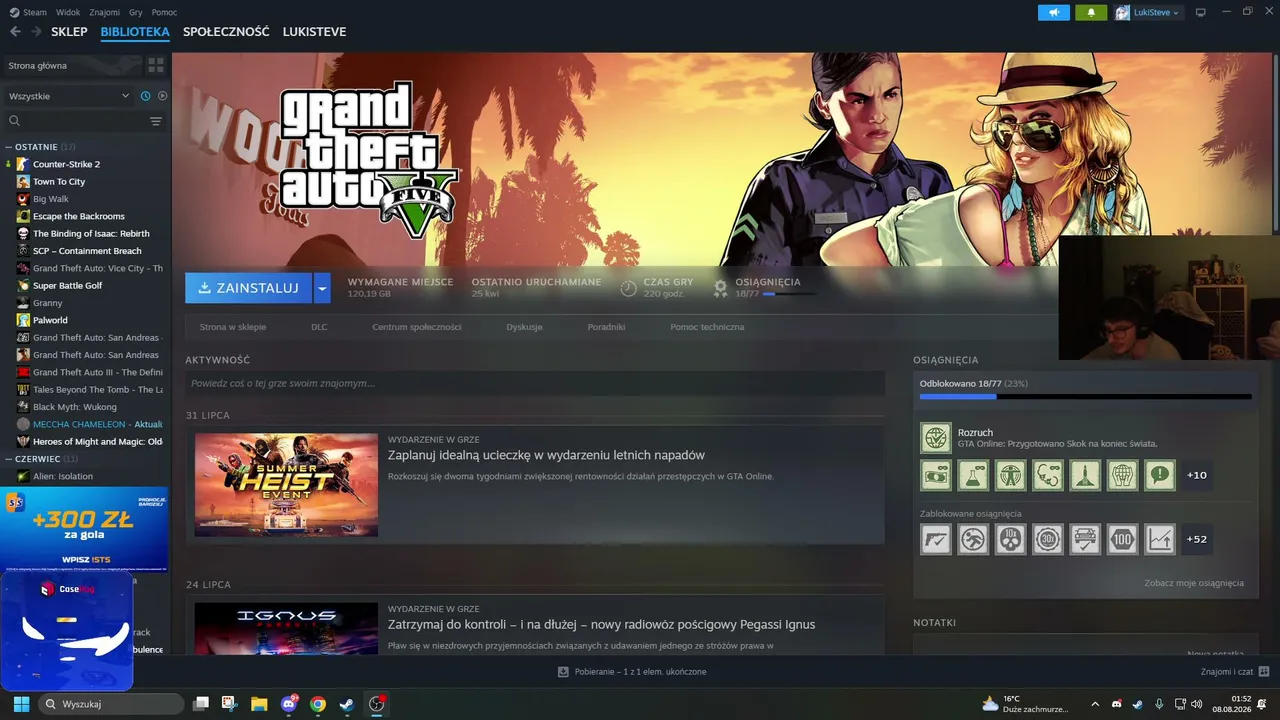
Task: Go forward with the navigation arrow
Action: coord(36,32)
